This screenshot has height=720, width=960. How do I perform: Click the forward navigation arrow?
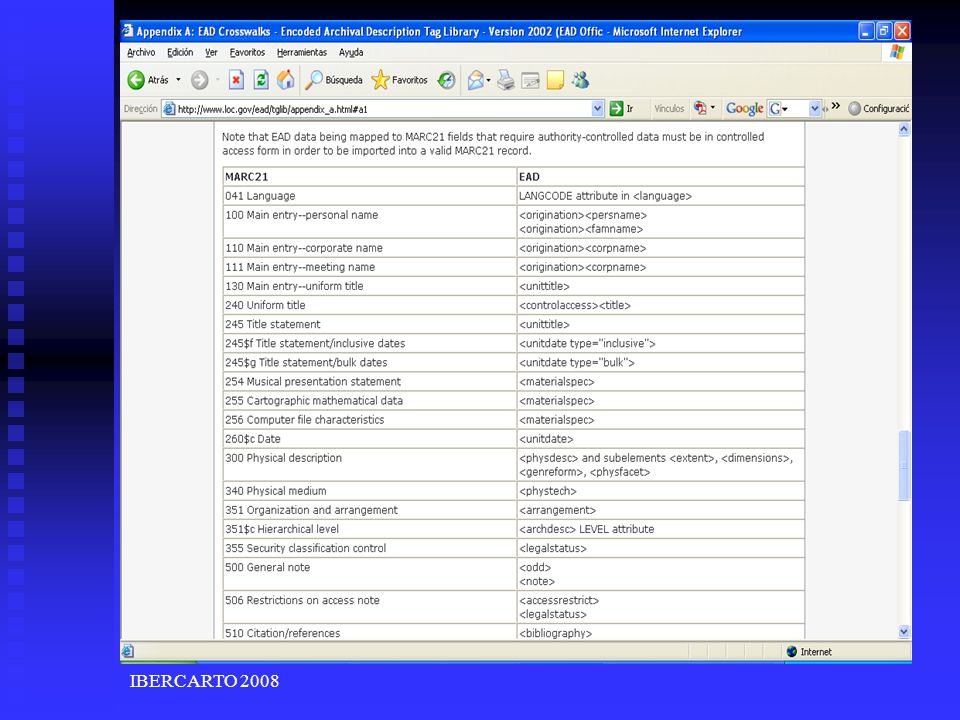click(x=200, y=80)
